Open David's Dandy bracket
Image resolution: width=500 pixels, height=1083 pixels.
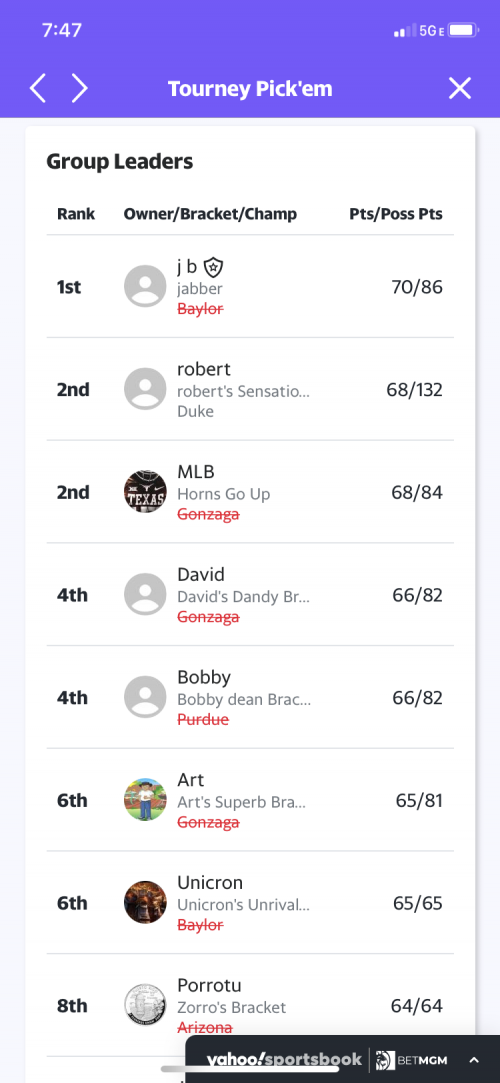(x=243, y=597)
